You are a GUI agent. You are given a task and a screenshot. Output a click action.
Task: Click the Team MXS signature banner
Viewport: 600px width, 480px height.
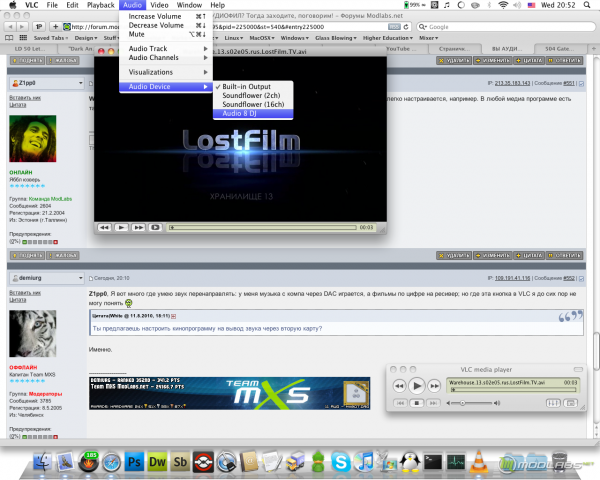click(x=230, y=393)
